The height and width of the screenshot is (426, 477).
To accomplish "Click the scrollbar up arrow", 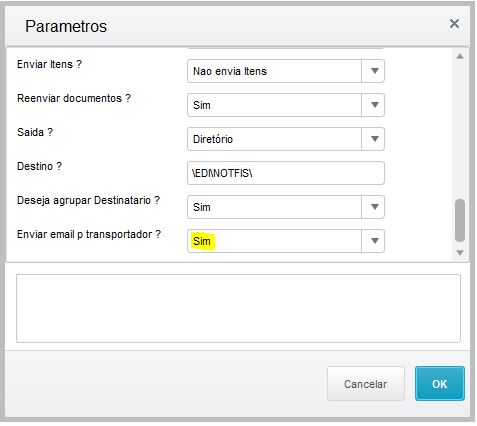I will 460,56.
